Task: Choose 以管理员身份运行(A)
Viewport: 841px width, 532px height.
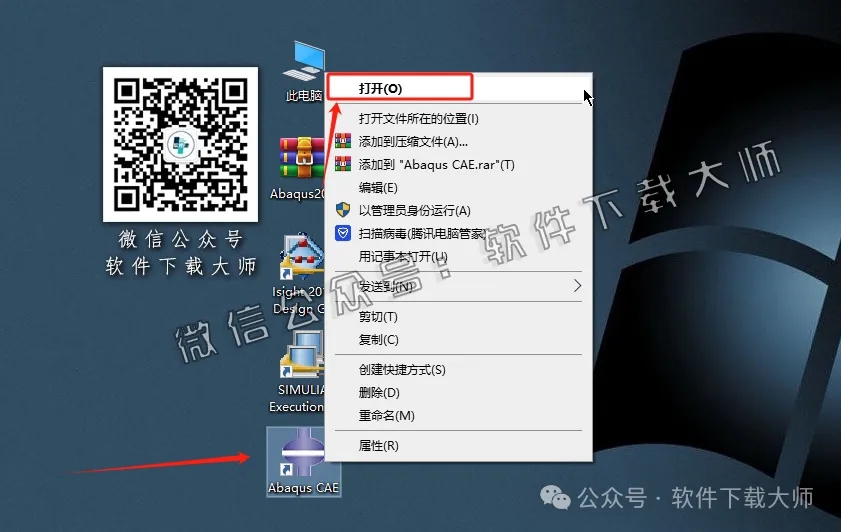Action: pos(459,211)
